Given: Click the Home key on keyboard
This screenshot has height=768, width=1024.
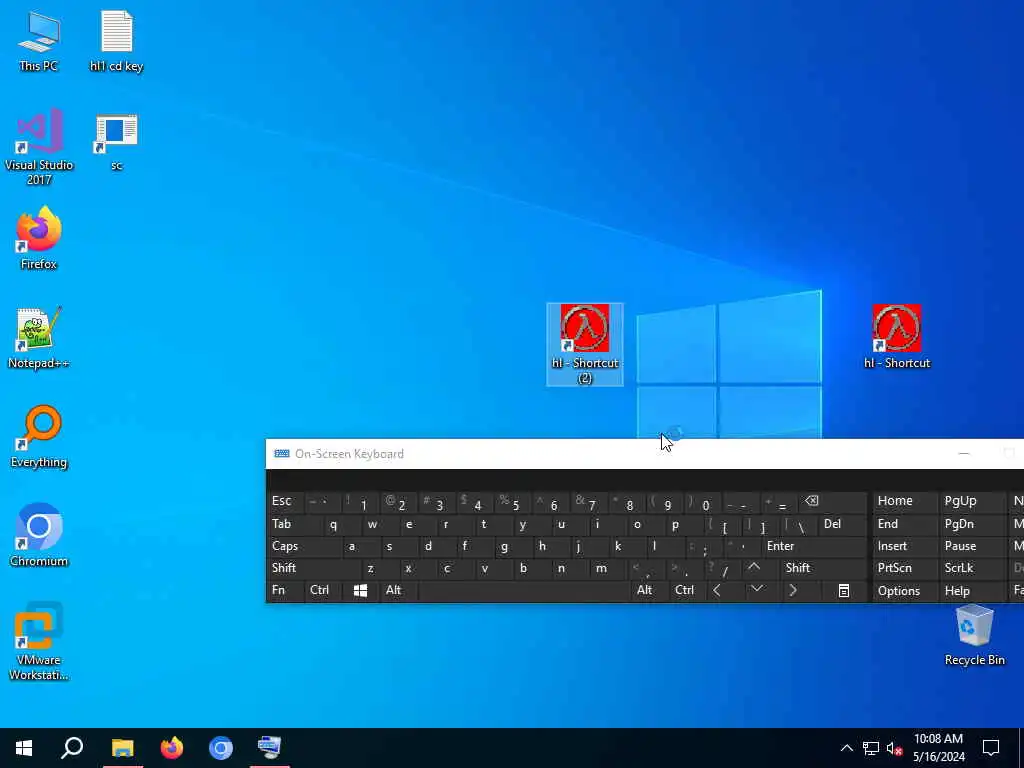Looking at the screenshot, I should [904, 501].
